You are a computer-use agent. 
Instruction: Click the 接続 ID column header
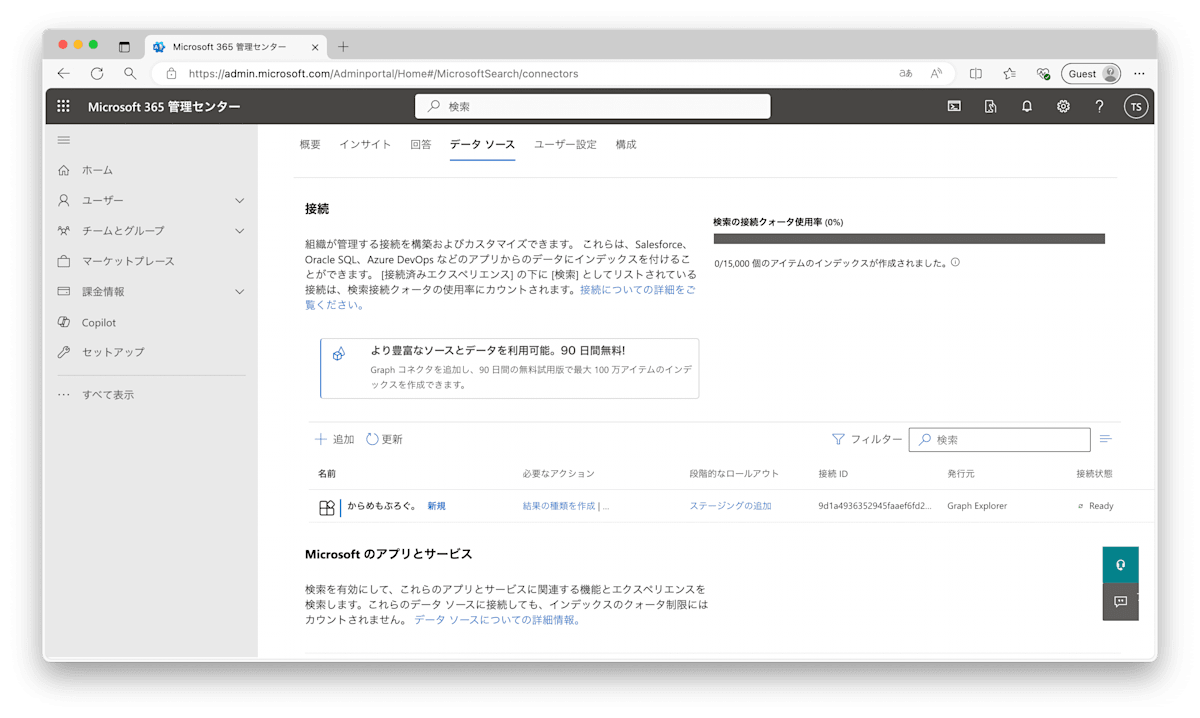[833, 473]
